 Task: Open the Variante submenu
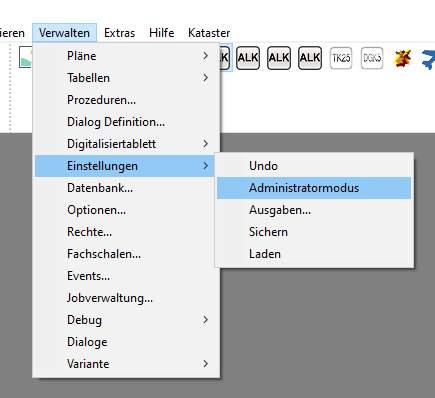pos(126,364)
